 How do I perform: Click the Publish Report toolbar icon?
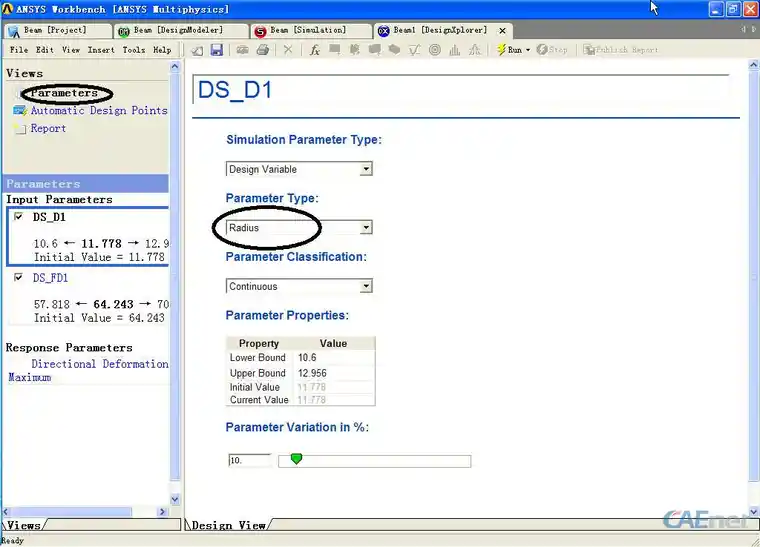(589, 49)
